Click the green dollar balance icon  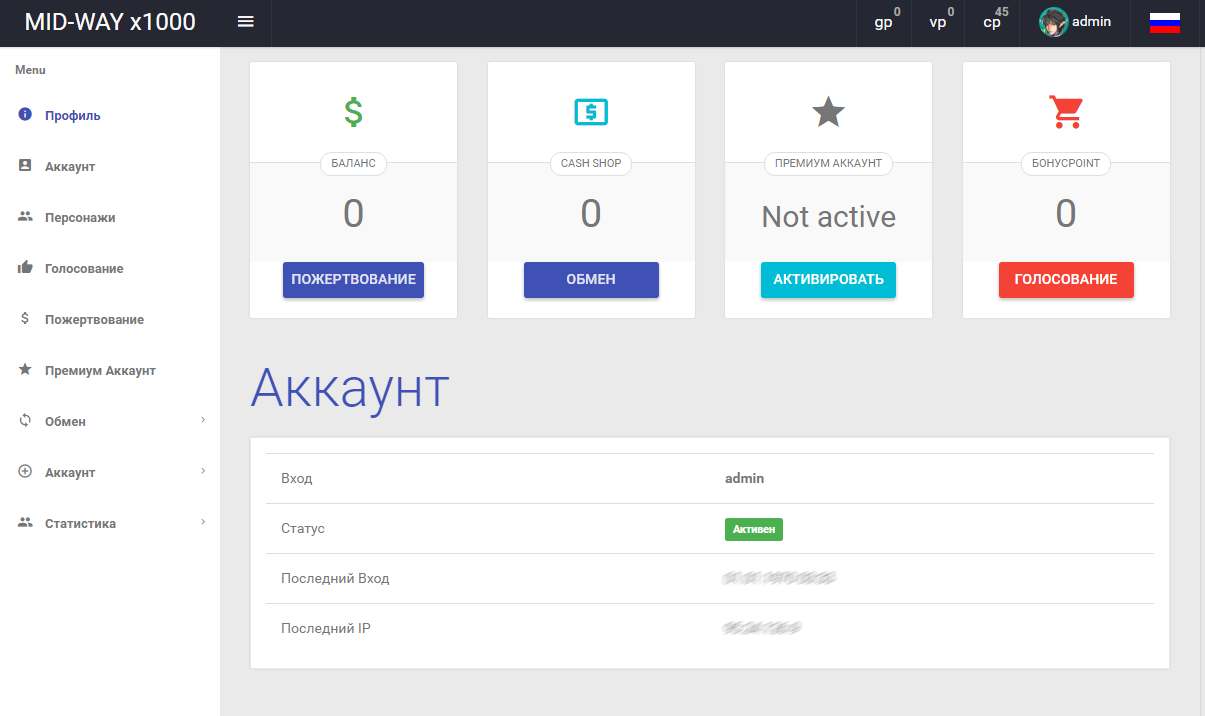click(x=353, y=111)
